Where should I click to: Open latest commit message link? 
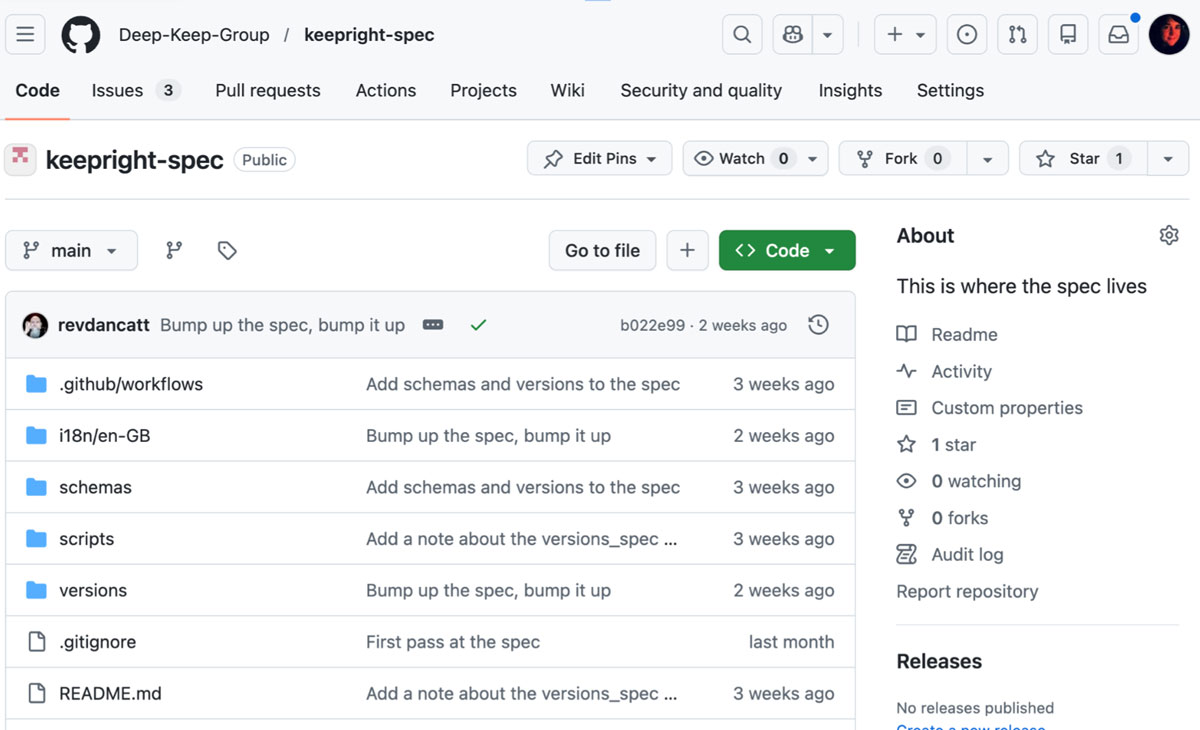[x=282, y=325]
